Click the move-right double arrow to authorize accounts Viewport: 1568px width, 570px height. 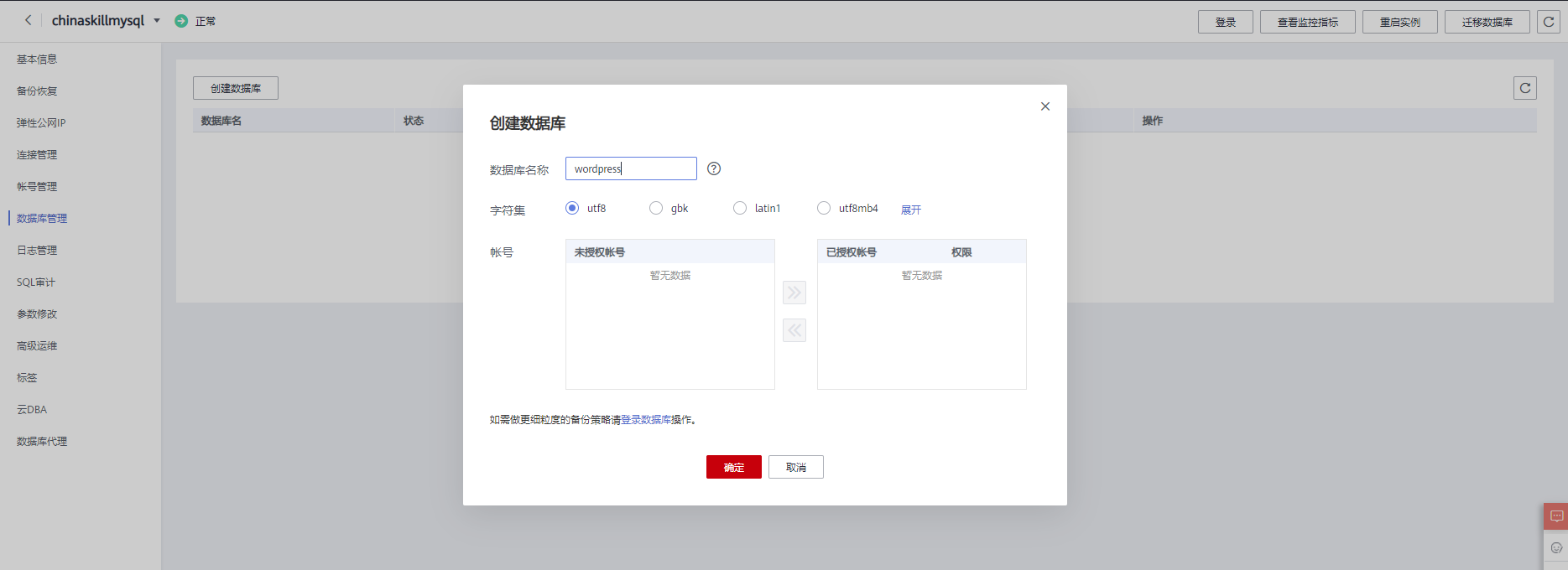[x=794, y=293]
